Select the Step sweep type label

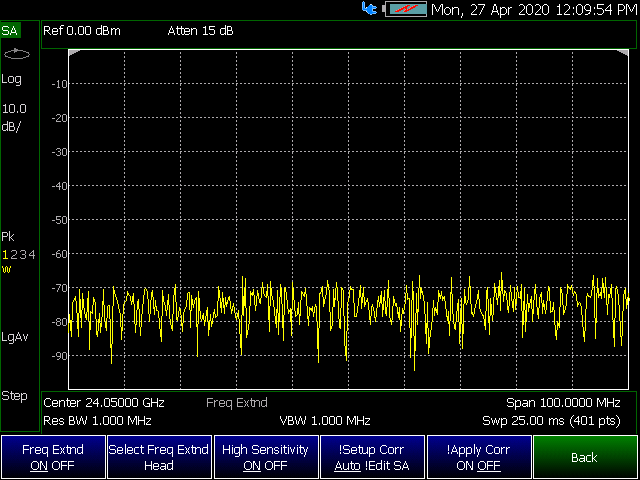click(14, 396)
